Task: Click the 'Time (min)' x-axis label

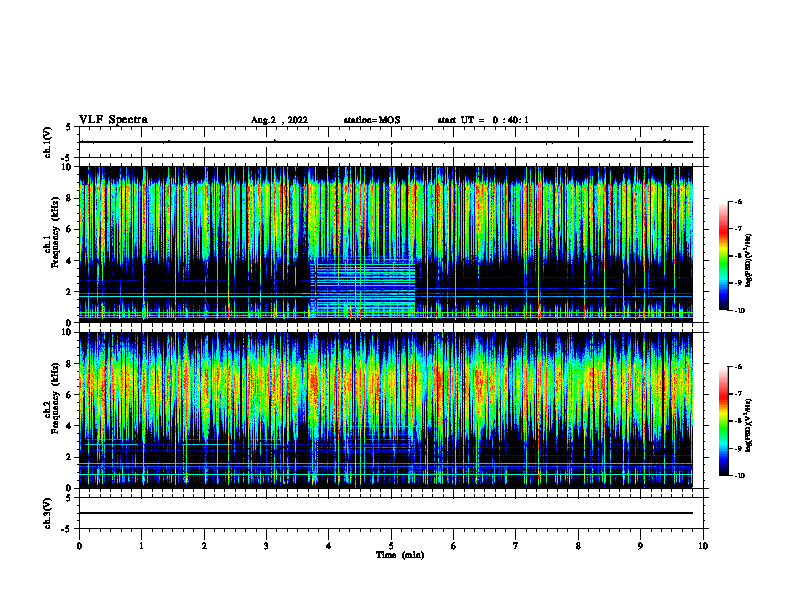Action: [400, 555]
